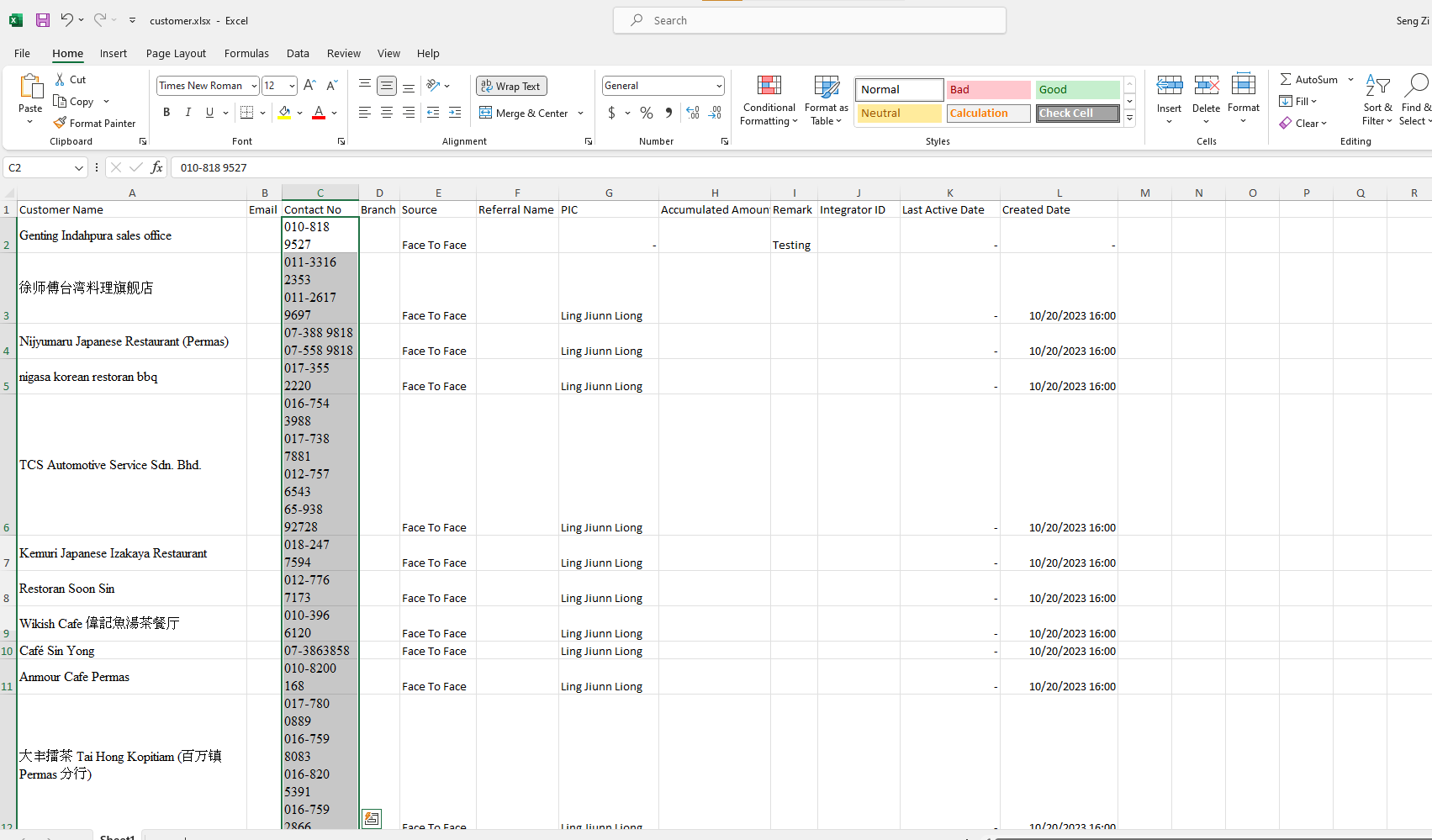Click the Delete cells icon

tap(1206, 85)
